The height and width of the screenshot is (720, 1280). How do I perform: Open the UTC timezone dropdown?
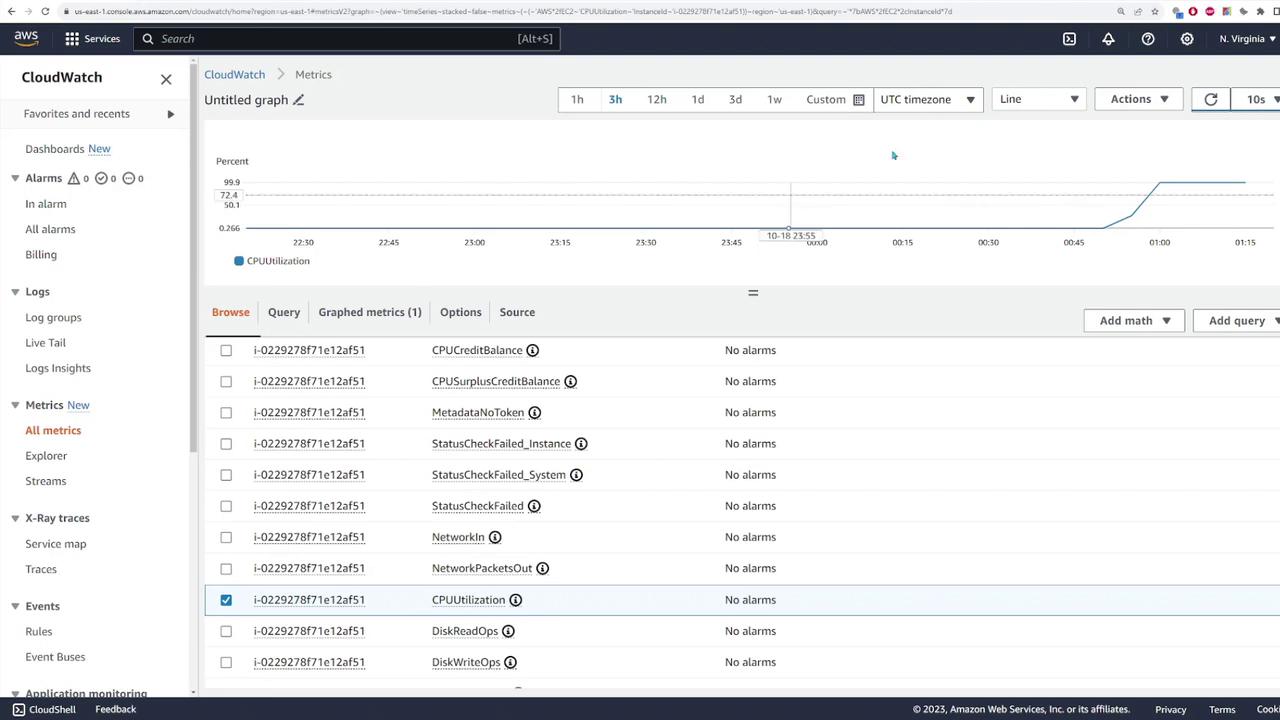[x=927, y=99]
